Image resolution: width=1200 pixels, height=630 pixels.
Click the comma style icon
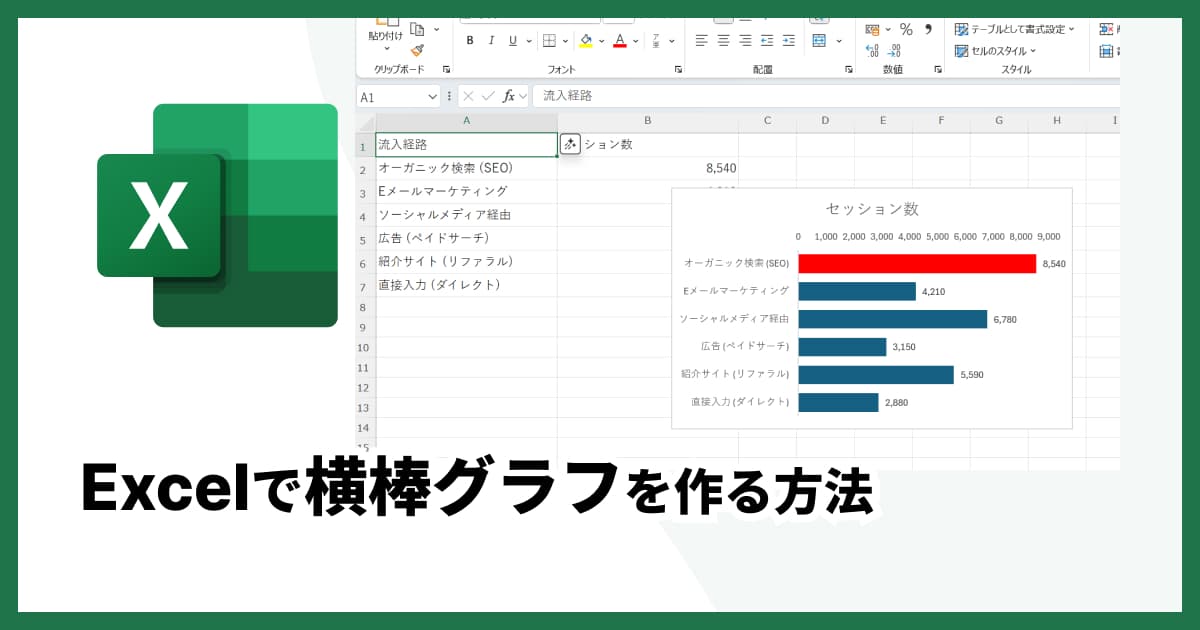coord(928,30)
